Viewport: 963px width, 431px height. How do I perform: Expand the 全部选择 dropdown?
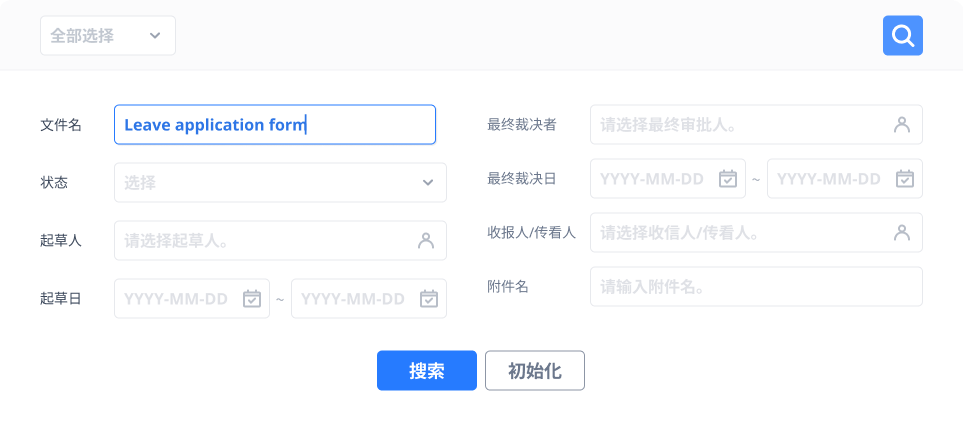click(x=108, y=36)
